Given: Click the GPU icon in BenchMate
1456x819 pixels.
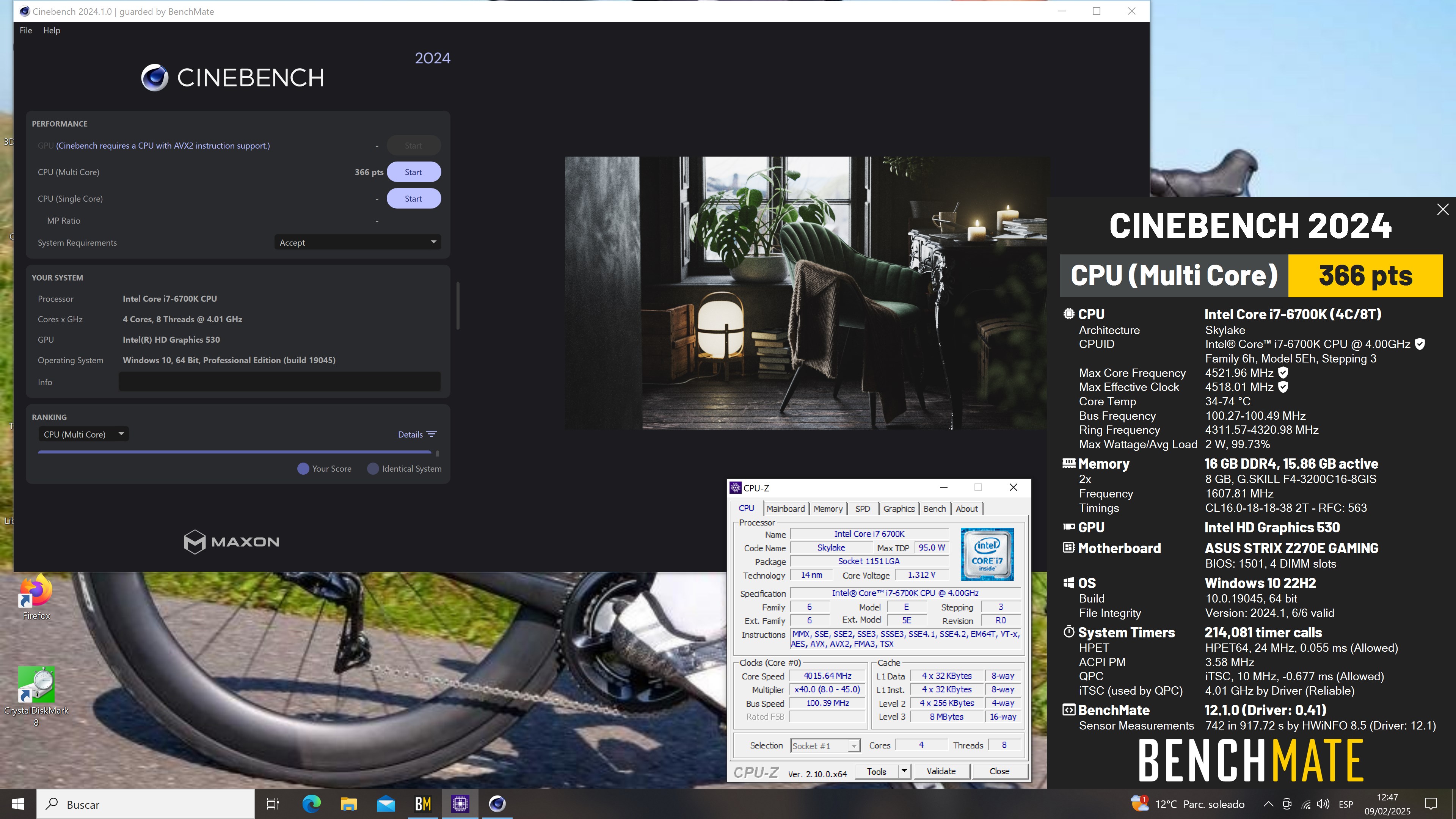Looking at the screenshot, I should (x=1068, y=527).
